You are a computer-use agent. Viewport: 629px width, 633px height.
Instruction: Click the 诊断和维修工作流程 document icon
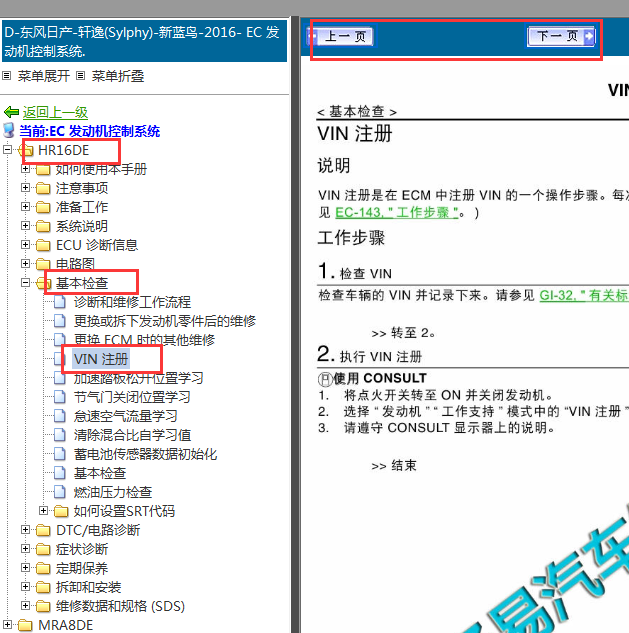[x=60, y=302]
